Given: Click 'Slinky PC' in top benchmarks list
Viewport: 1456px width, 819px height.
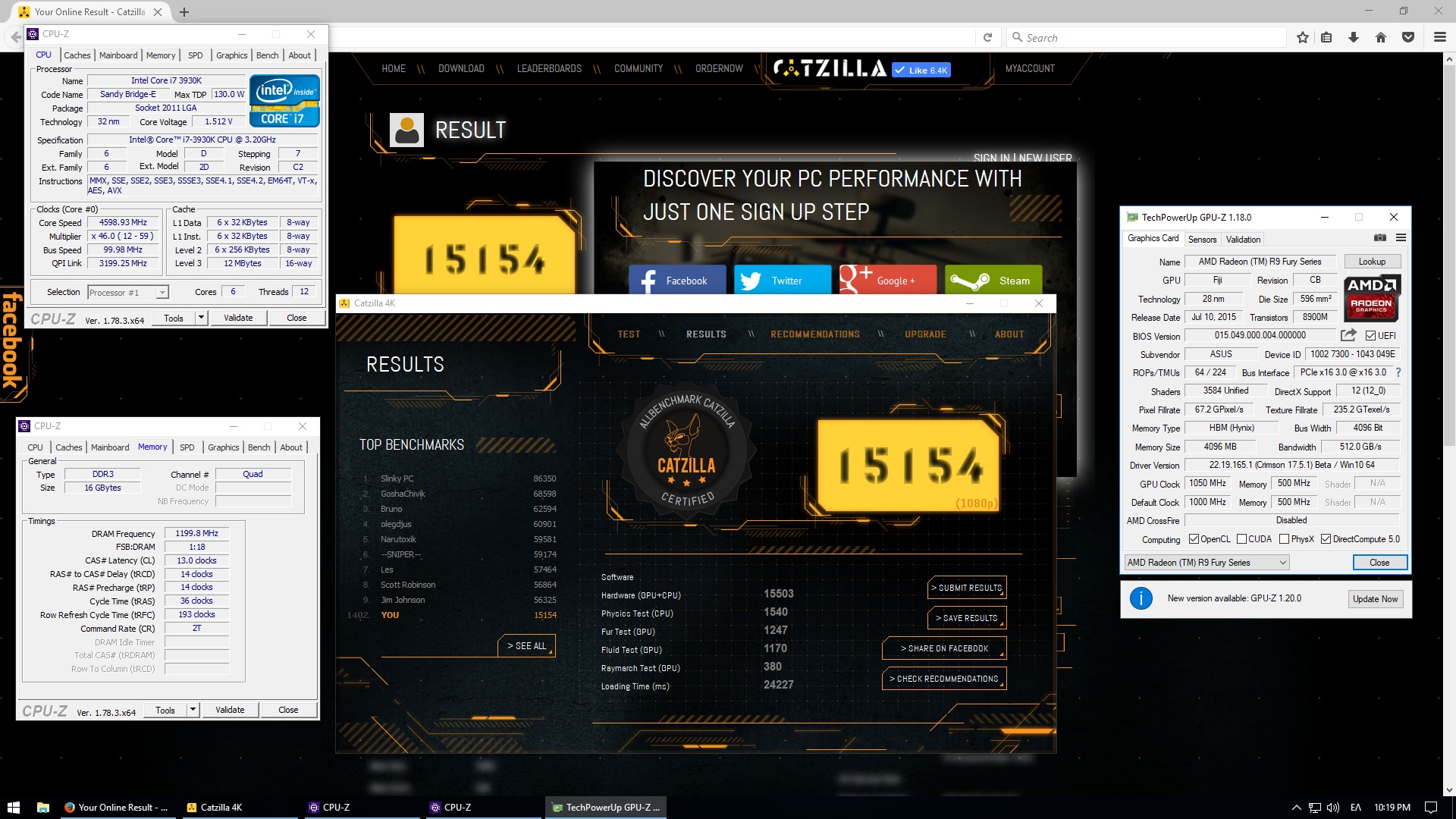Looking at the screenshot, I should point(397,479).
